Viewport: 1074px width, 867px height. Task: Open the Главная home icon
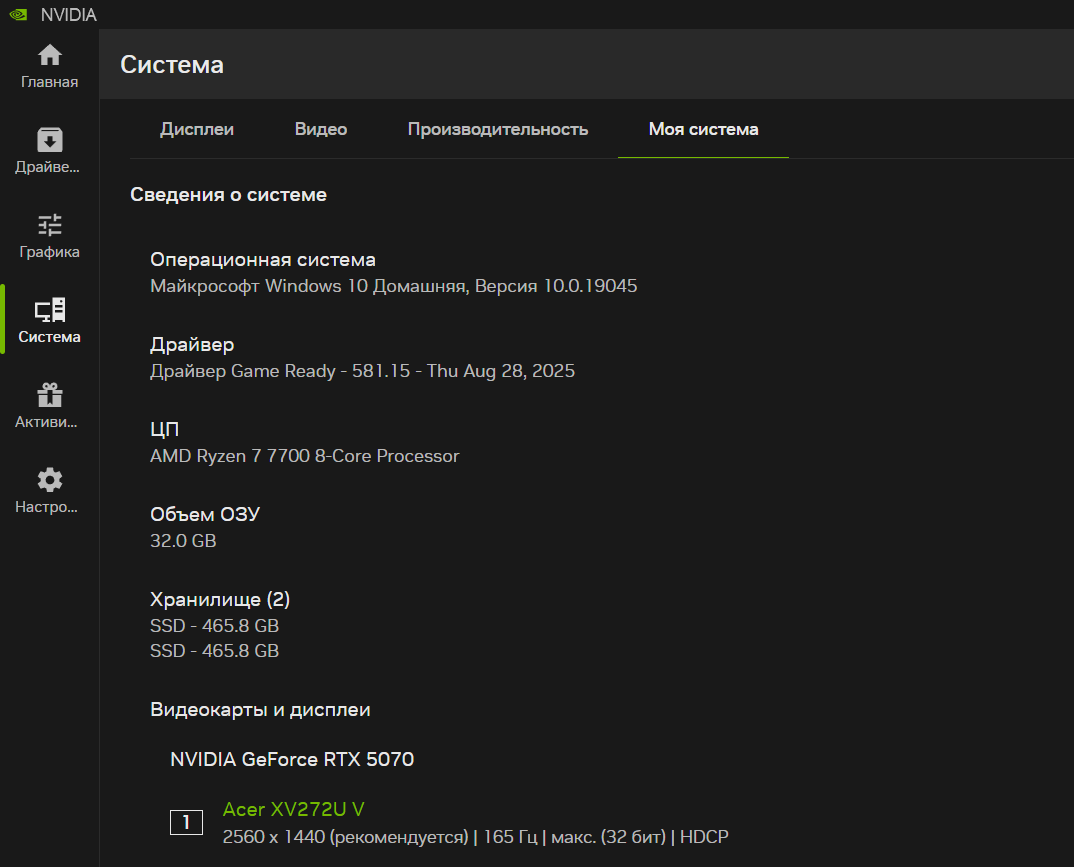[x=49, y=55]
